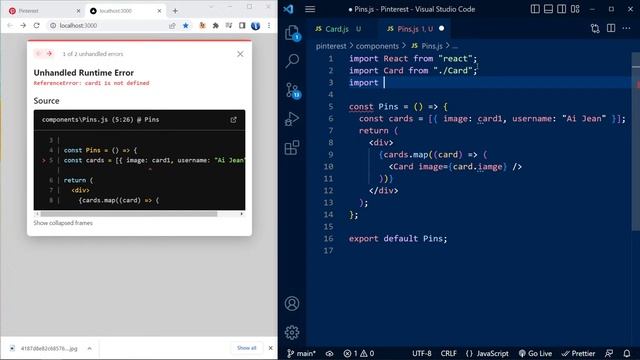Open the Run and Debug view
640x360 pixels.
click(292, 119)
